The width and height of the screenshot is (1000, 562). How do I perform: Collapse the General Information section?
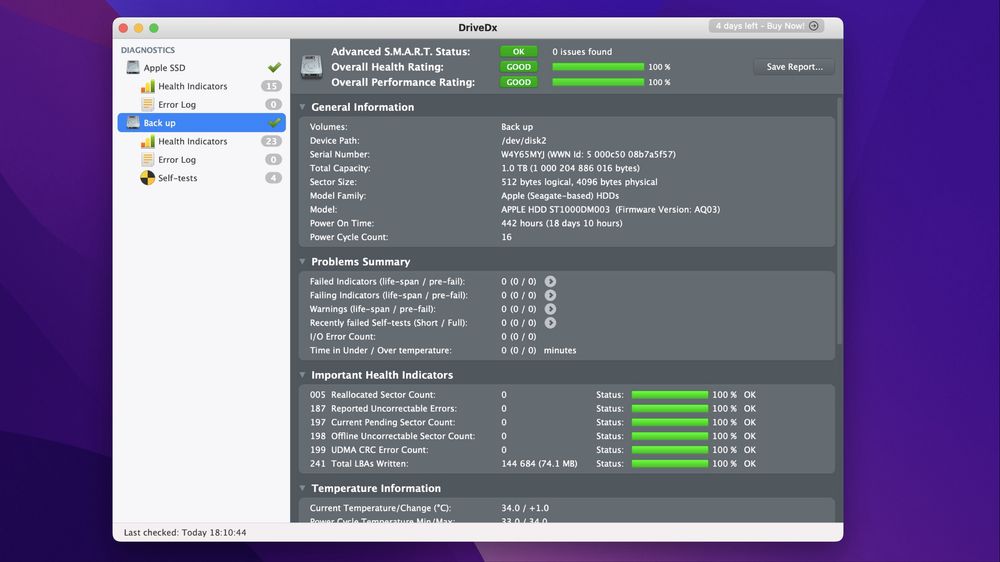pos(302,107)
